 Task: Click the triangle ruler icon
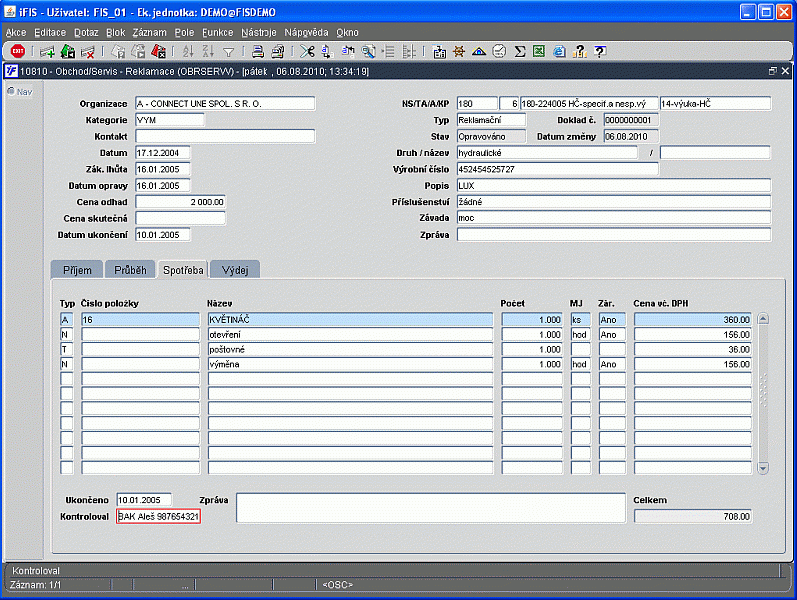(479, 51)
